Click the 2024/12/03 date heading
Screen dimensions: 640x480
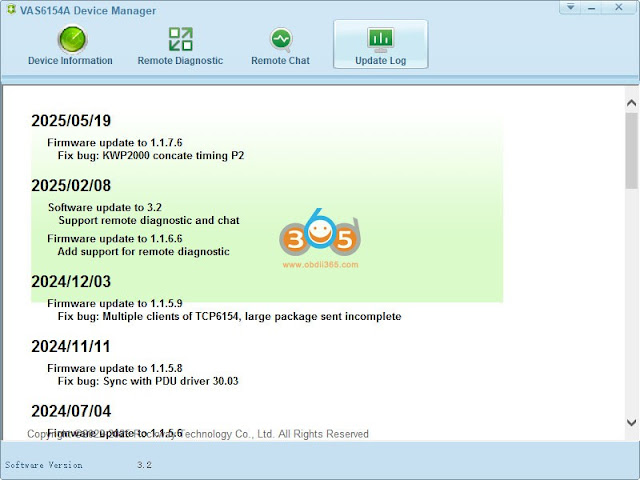click(x=71, y=281)
